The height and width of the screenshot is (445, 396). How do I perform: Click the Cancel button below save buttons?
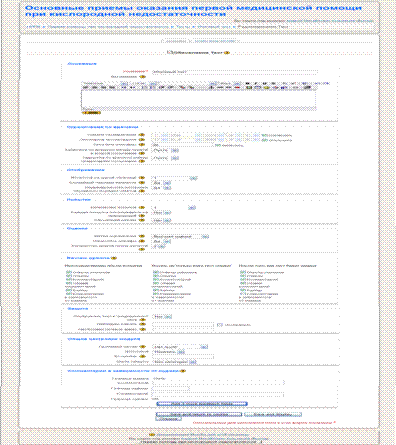(x=168, y=419)
